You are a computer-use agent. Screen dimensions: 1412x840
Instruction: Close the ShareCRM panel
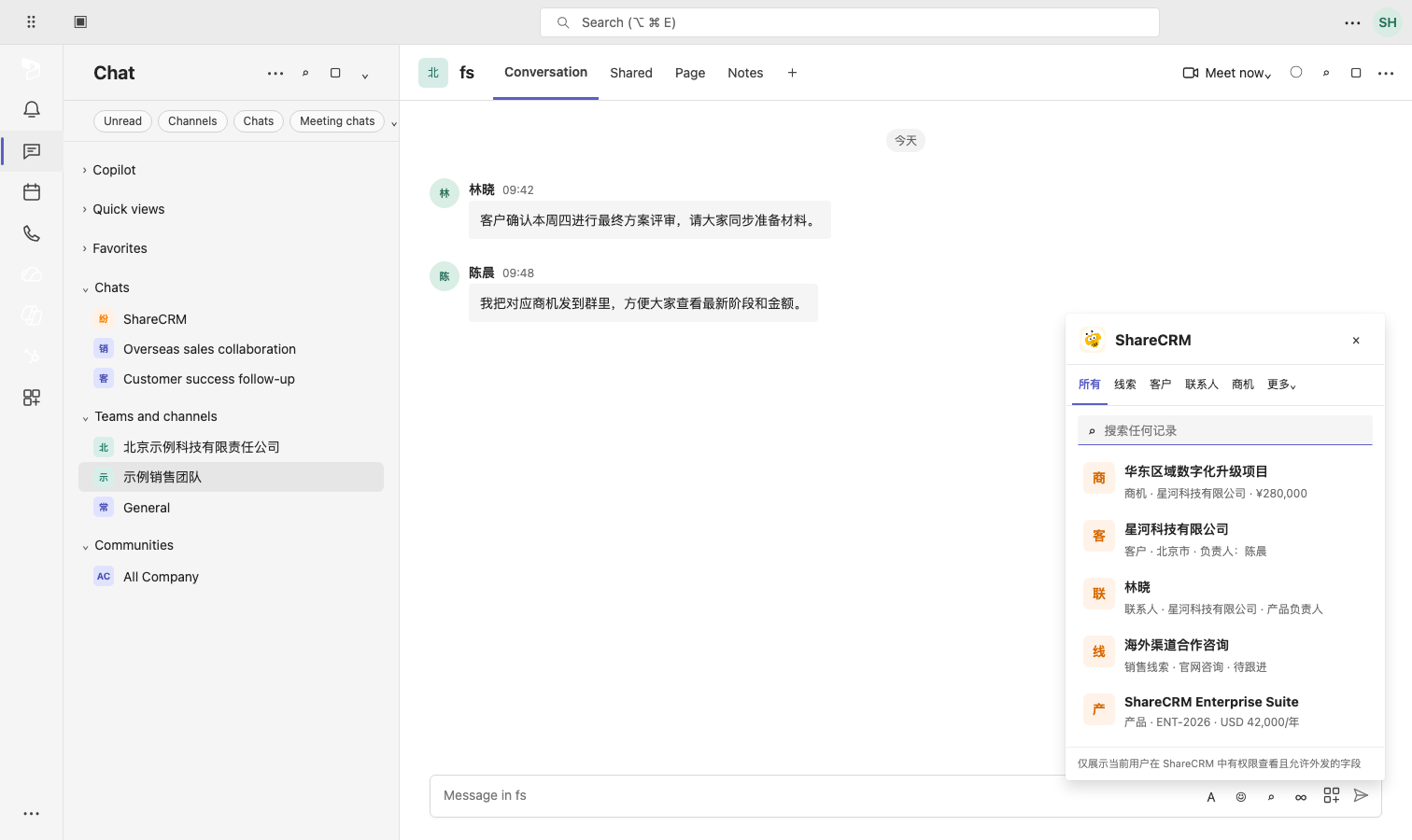[x=1356, y=341]
